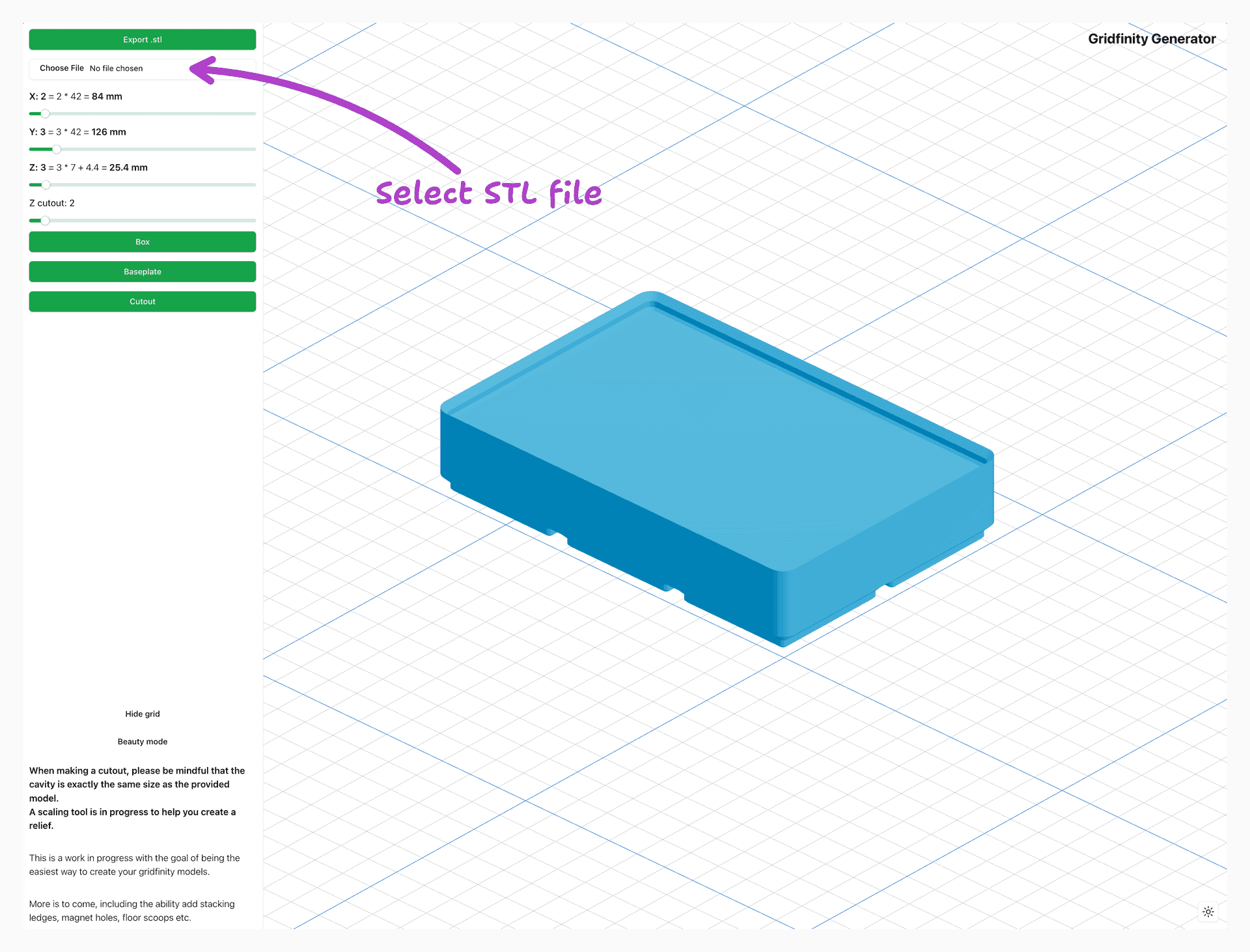Adjust the Y dimension slider handle
The height and width of the screenshot is (952, 1250).
tap(57, 149)
